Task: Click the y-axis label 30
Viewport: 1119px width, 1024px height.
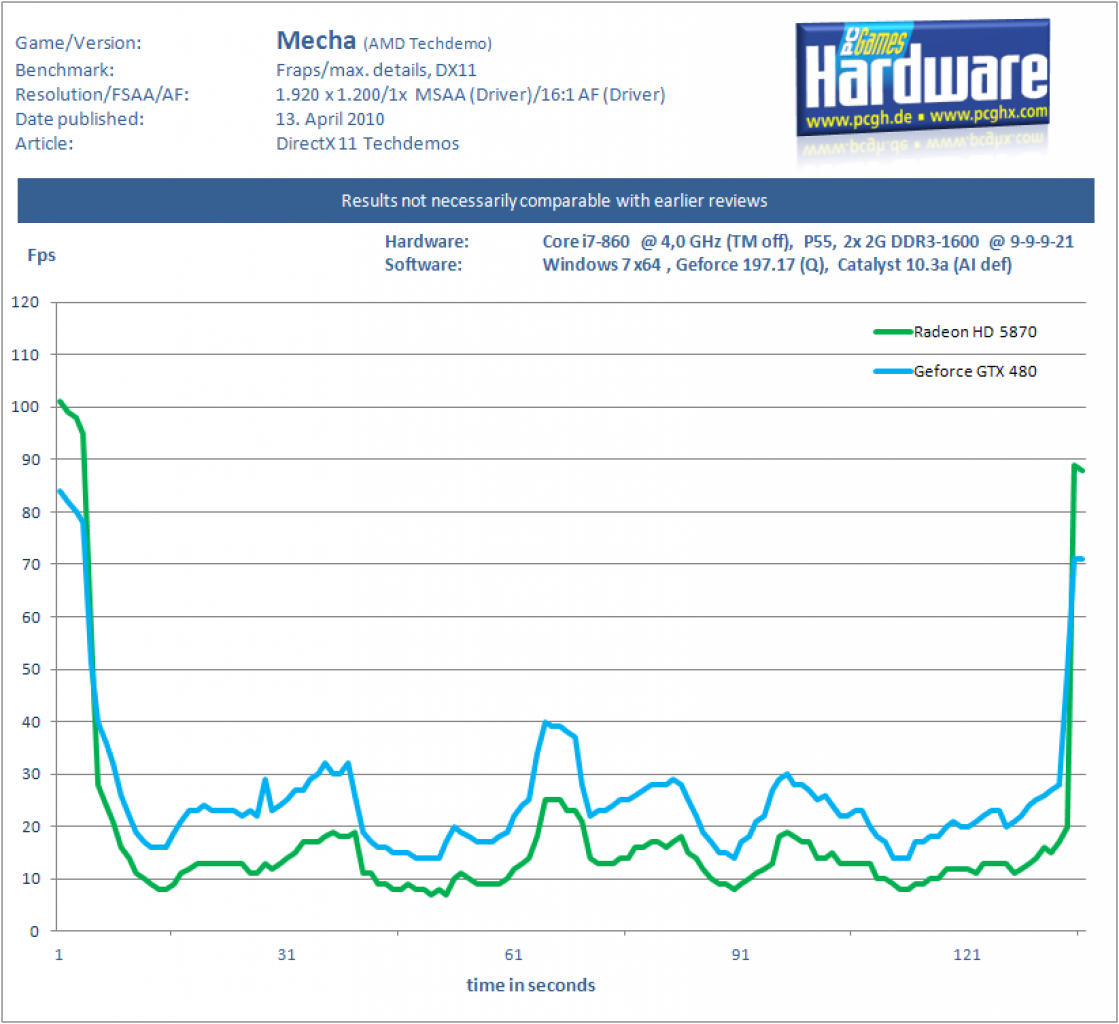Action: (x=31, y=774)
